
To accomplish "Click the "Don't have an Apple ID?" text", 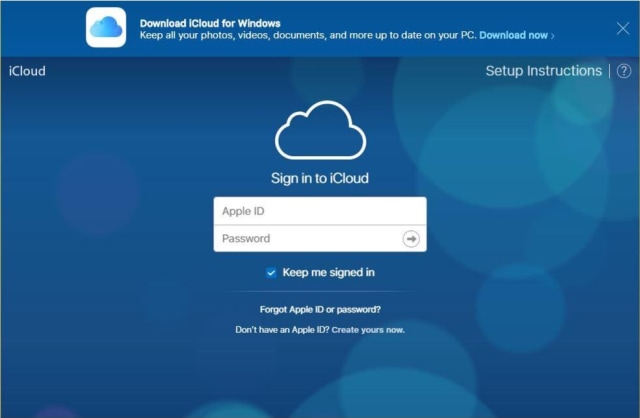I will point(282,330).
